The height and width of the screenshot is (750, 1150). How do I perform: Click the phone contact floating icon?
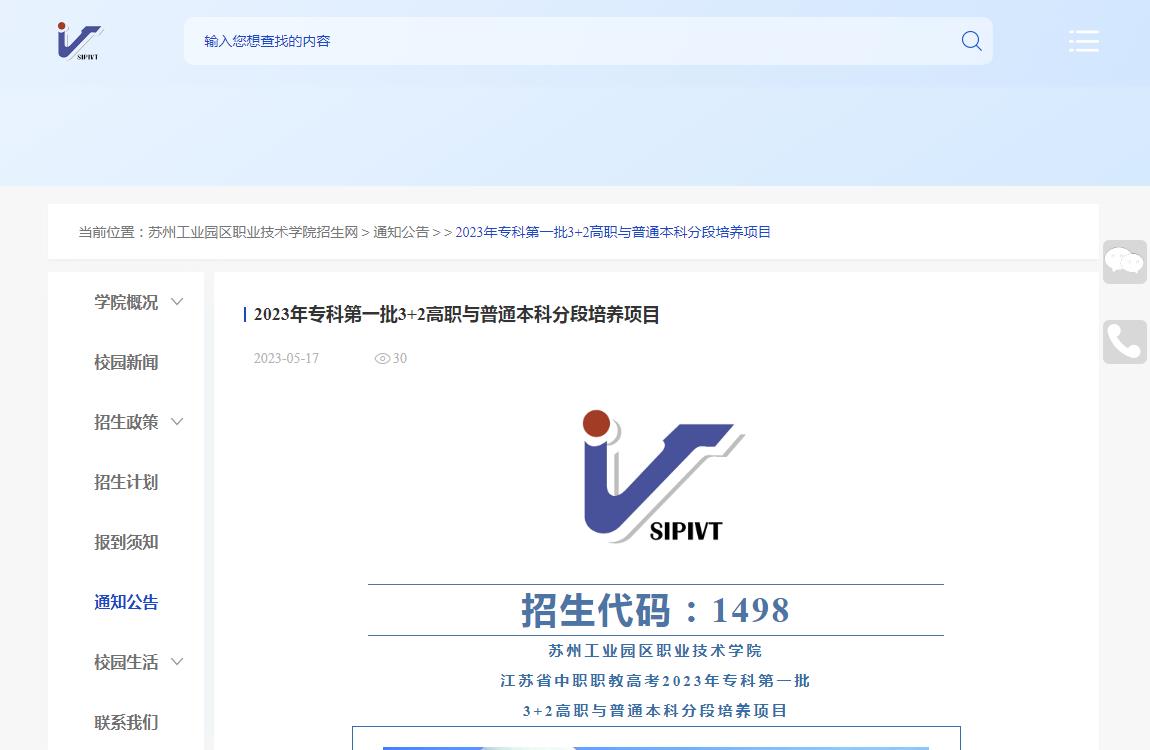[1124, 342]
